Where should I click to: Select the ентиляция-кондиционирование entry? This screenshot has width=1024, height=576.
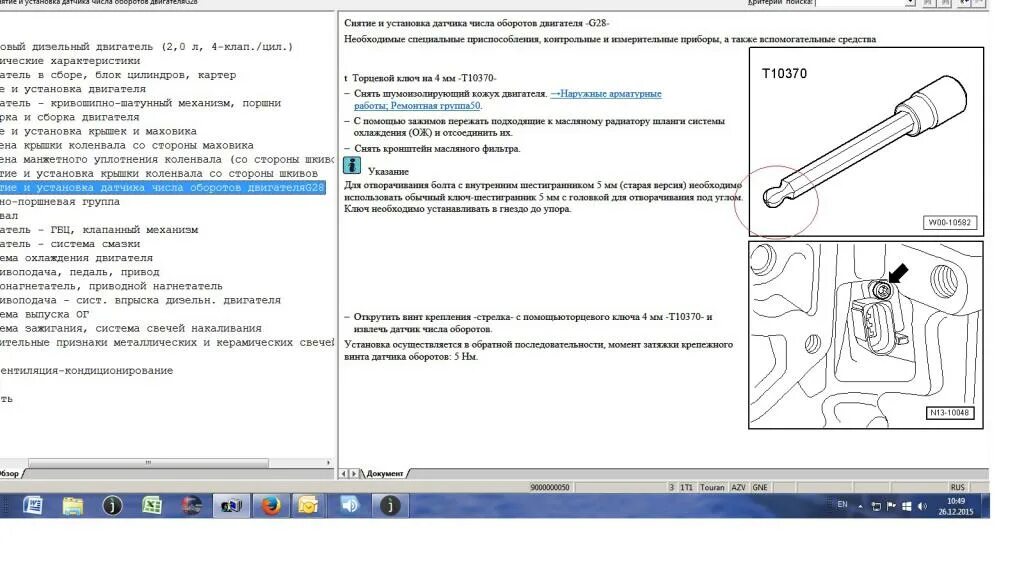point(86,371)
